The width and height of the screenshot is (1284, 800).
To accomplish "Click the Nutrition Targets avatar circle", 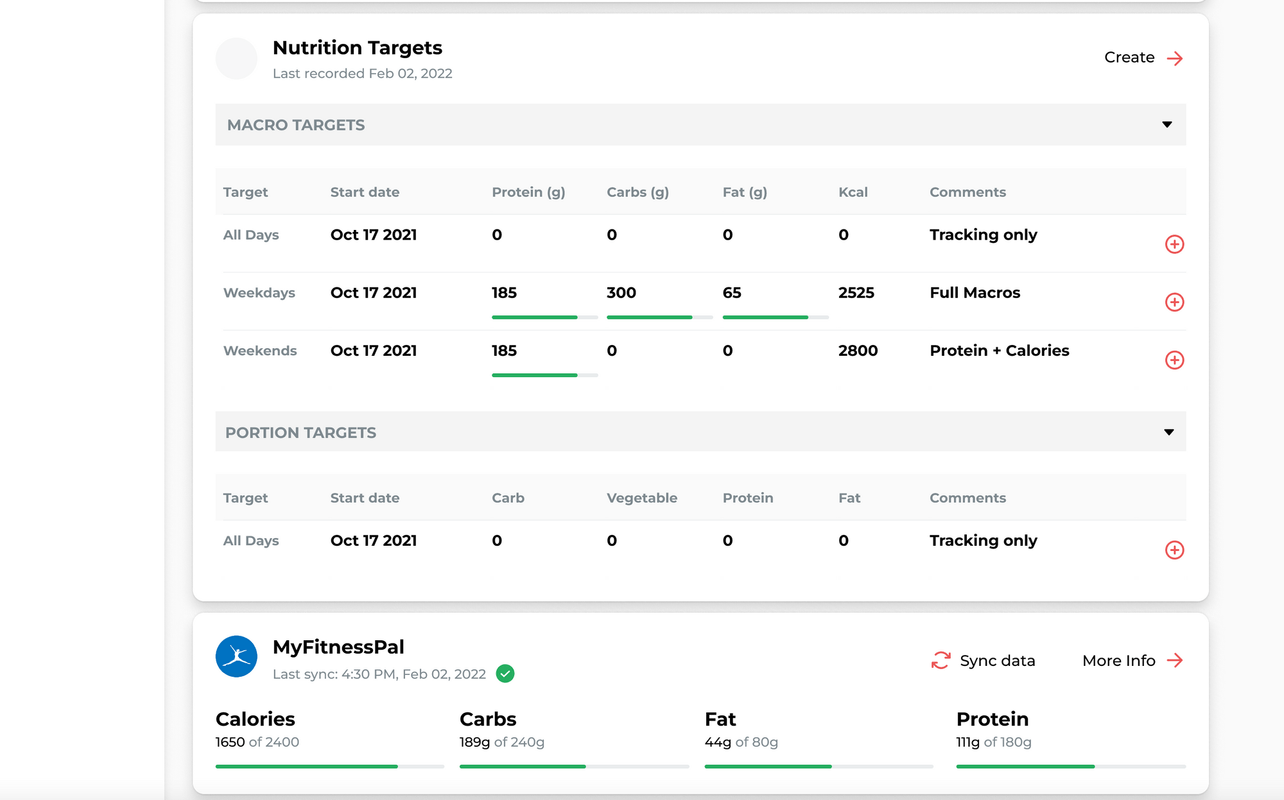I will click(237, 58).
